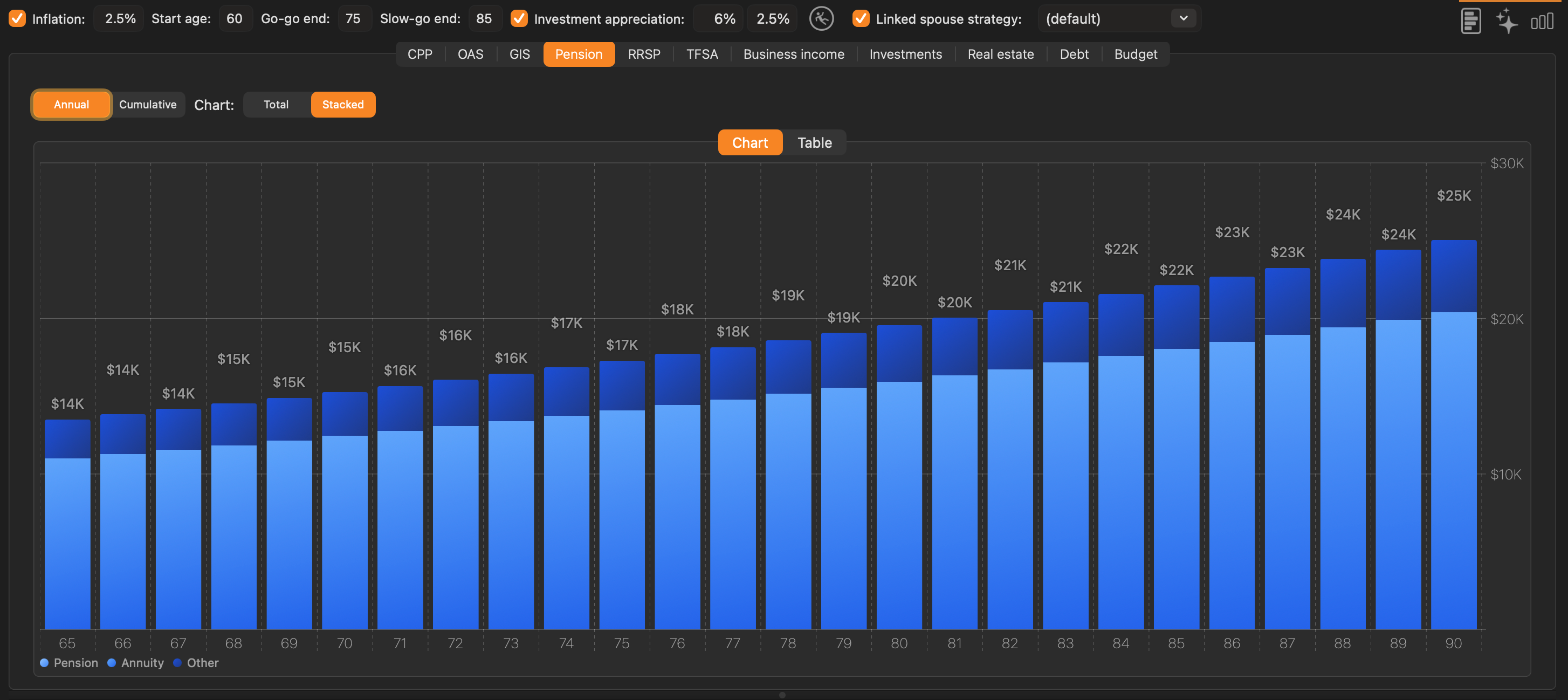Click the Start age field showing 60
The width and height of the screenshot is (1568, 700).
235,18
